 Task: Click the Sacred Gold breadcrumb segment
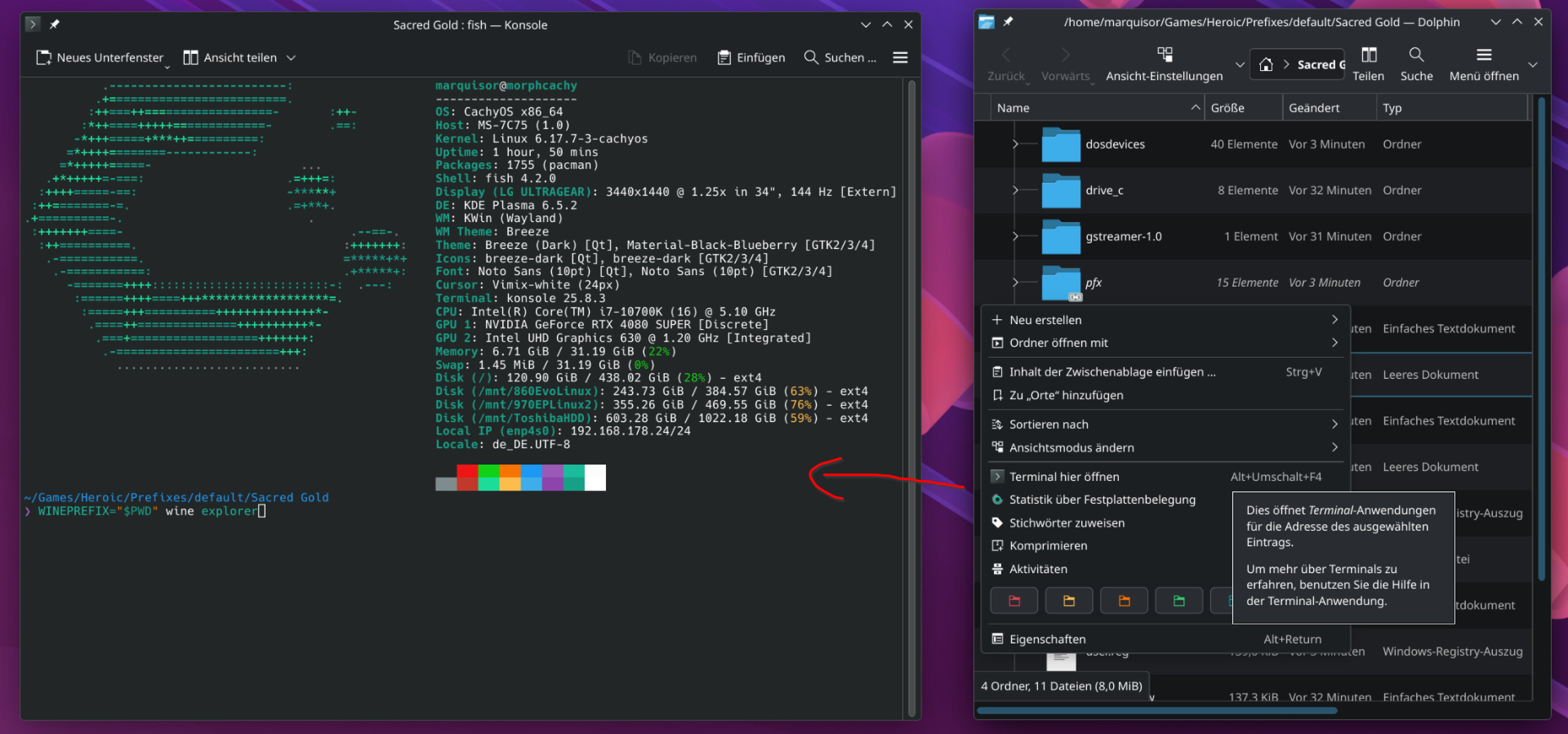1320,65
